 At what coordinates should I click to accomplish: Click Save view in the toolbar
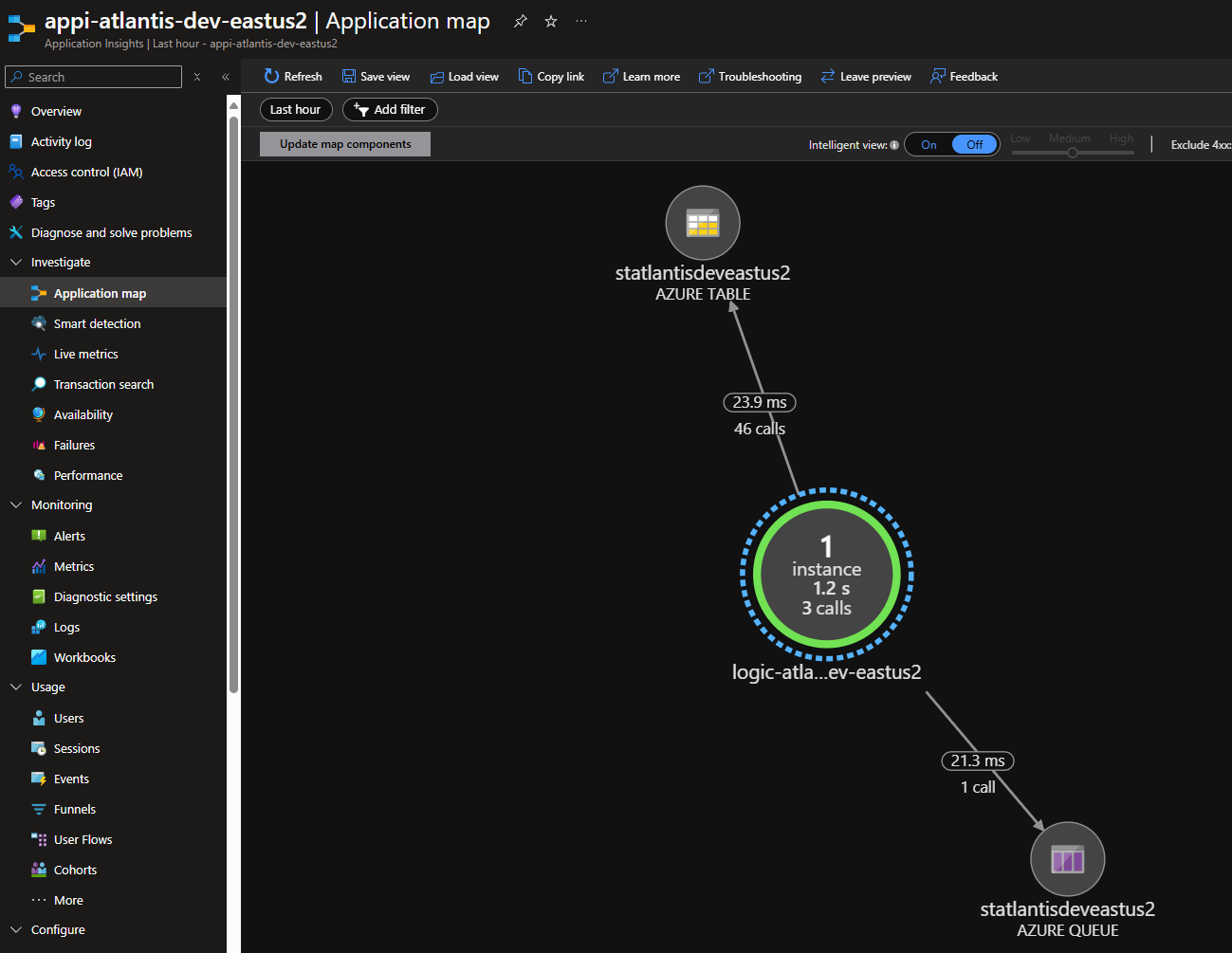[x=376, y=77]
